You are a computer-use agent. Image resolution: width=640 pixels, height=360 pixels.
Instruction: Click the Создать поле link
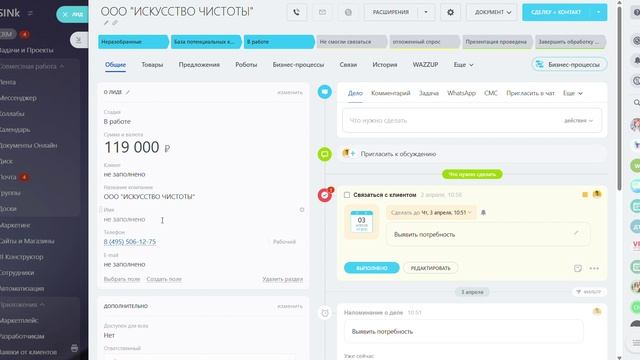[164, 279]
